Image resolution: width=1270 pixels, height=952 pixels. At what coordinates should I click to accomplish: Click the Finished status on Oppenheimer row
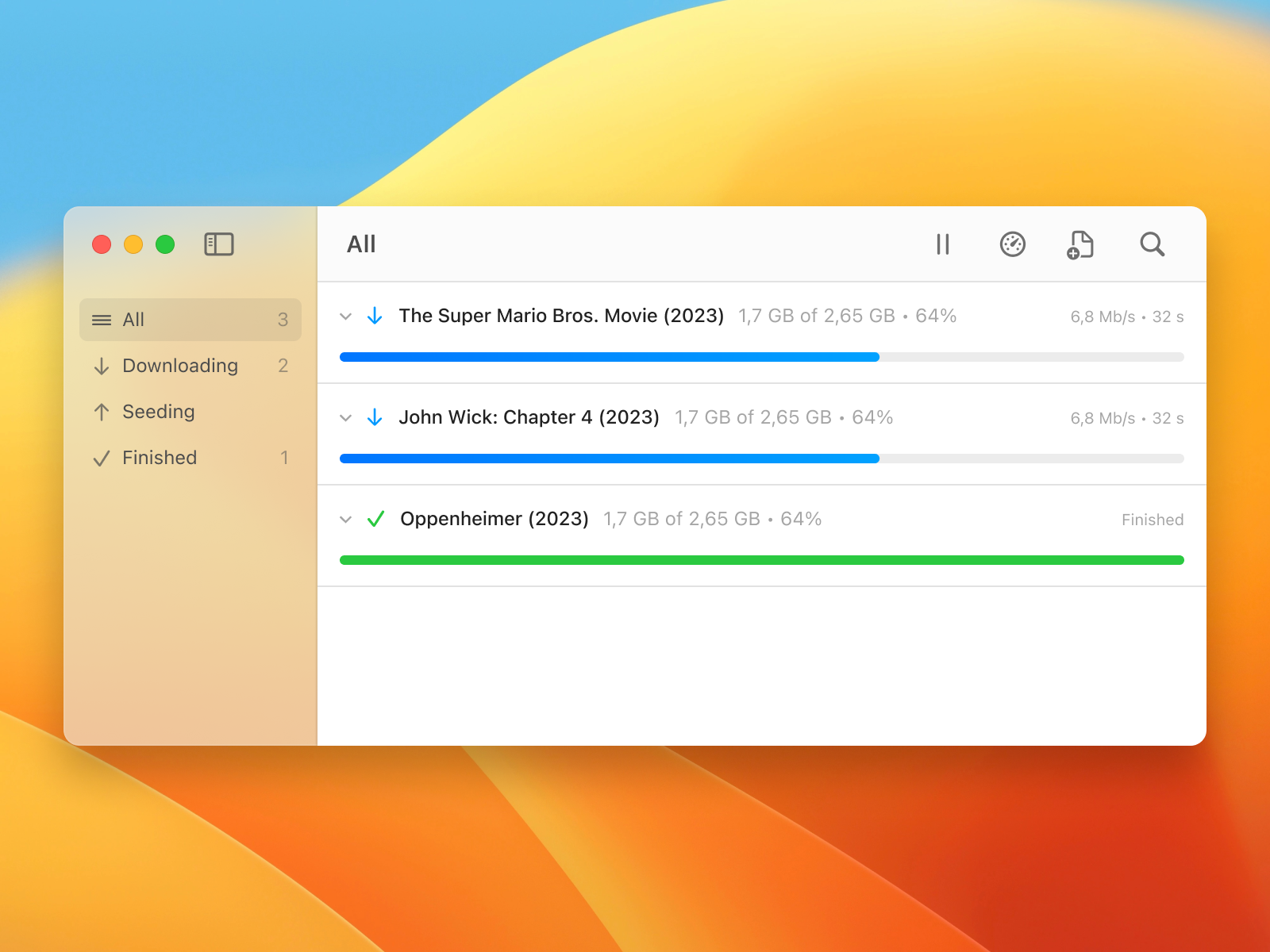tap(1153, 520)
